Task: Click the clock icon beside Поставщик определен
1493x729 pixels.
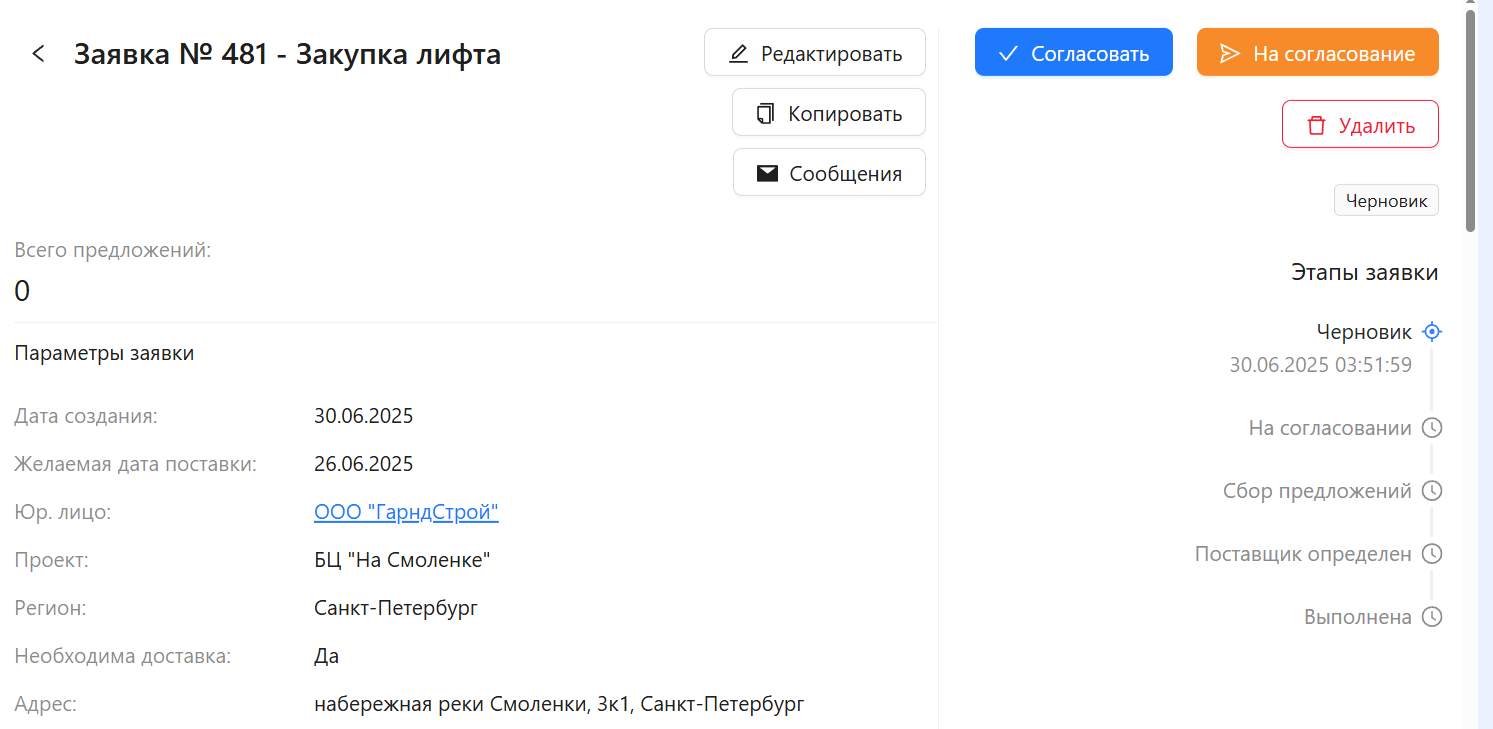Action: (1432, 554)
